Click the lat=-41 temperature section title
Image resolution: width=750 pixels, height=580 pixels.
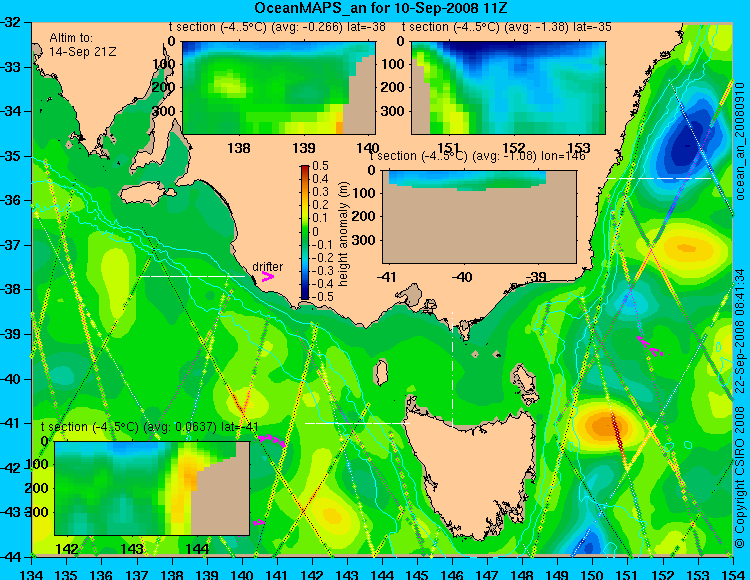click(x=150, y=427)
